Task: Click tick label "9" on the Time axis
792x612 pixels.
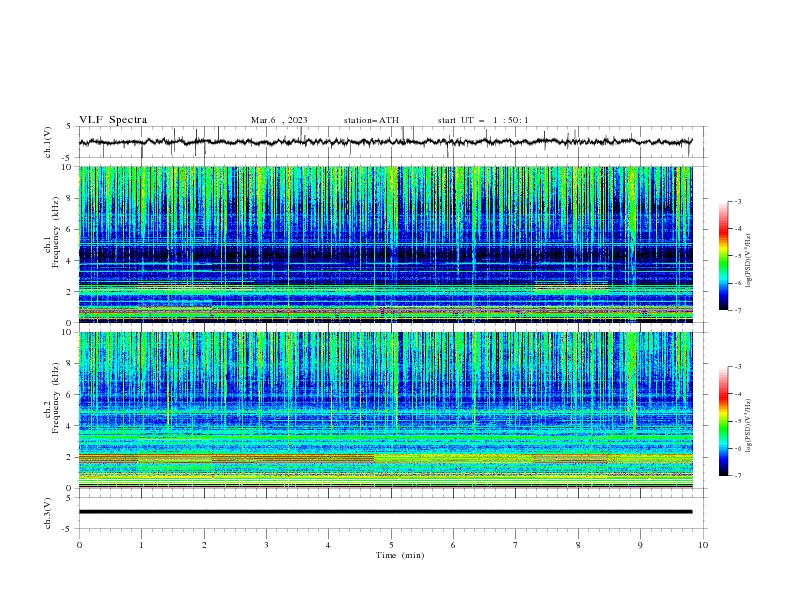Action: (640, 545)
